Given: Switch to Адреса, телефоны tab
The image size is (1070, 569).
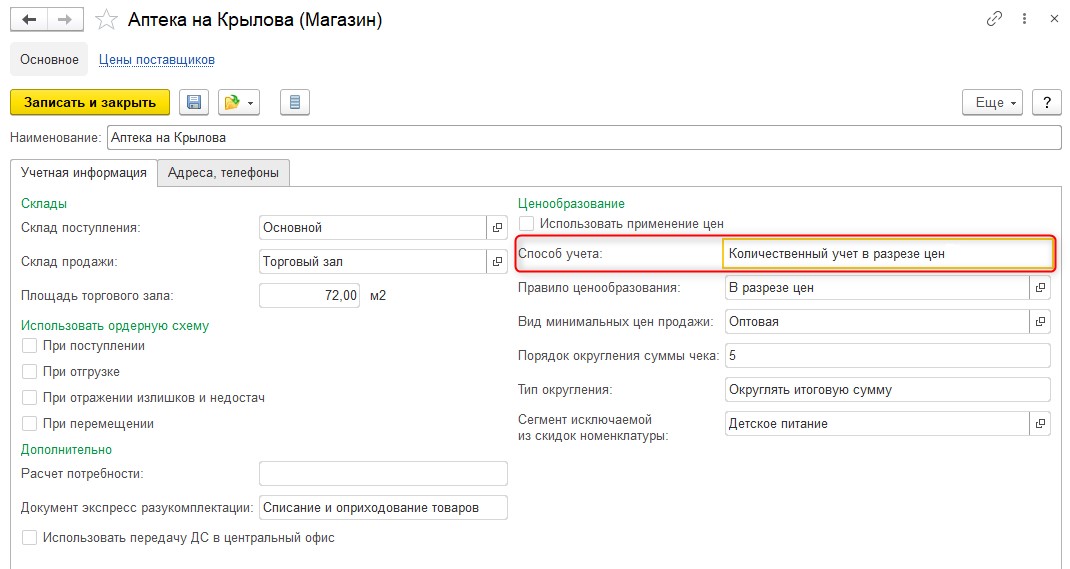Looking at the screenshot, I should pos(223,173).
